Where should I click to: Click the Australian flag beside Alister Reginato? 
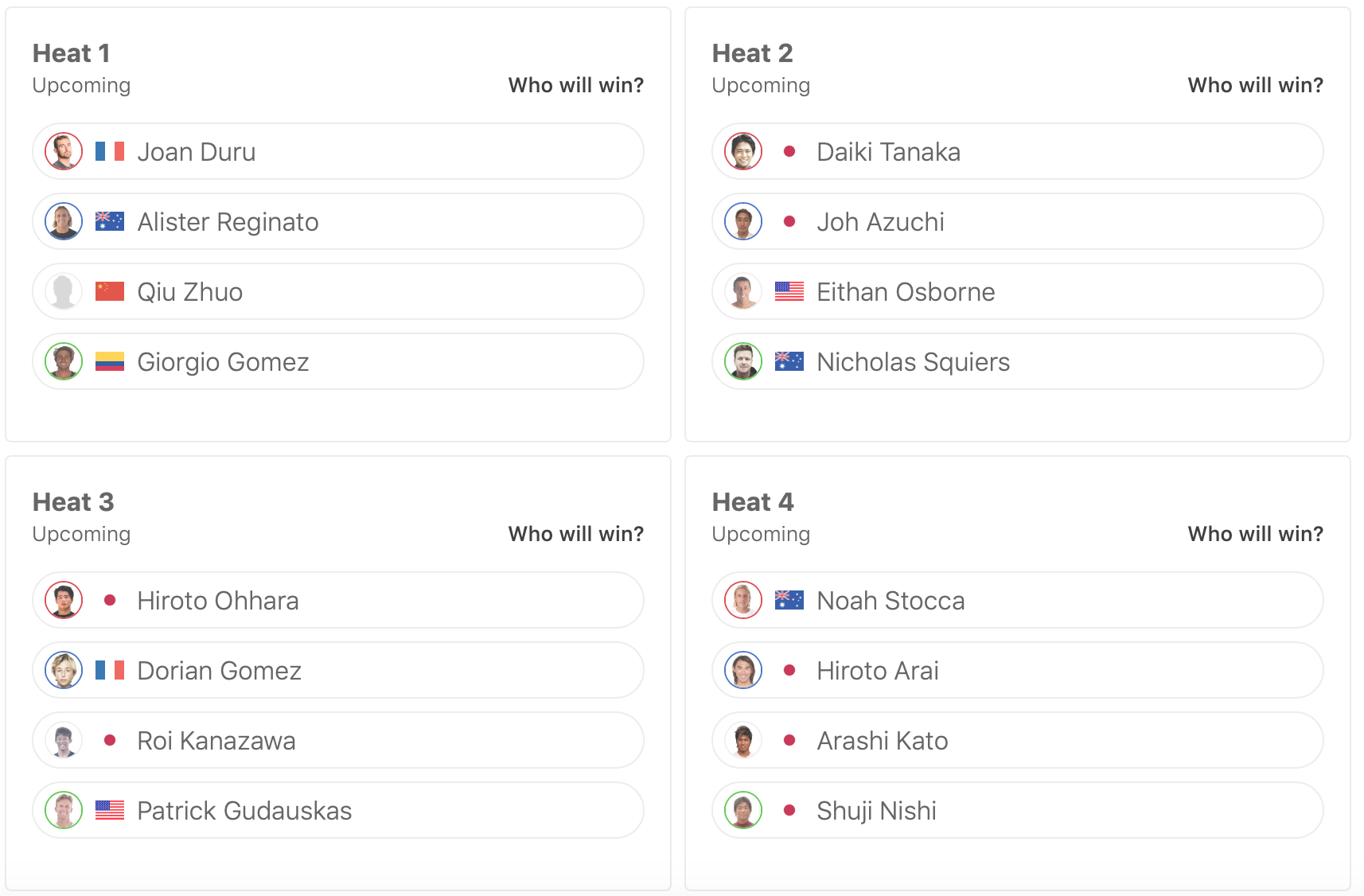point(109,221)
